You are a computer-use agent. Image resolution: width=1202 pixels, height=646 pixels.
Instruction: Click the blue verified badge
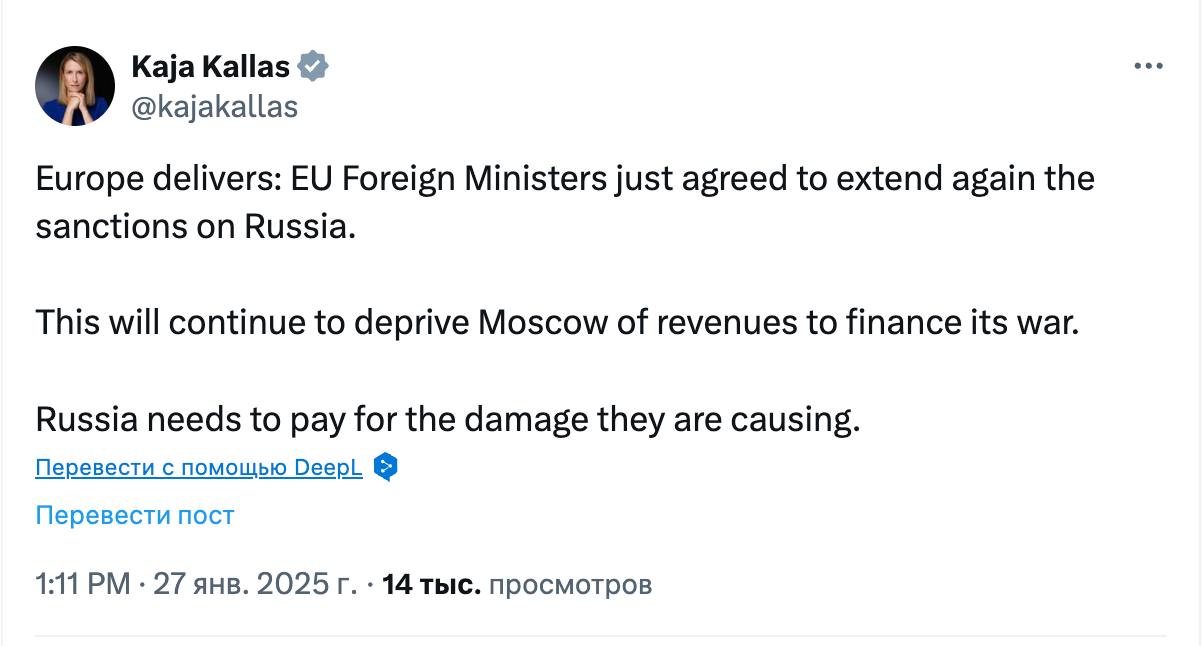tap(314, 67)
